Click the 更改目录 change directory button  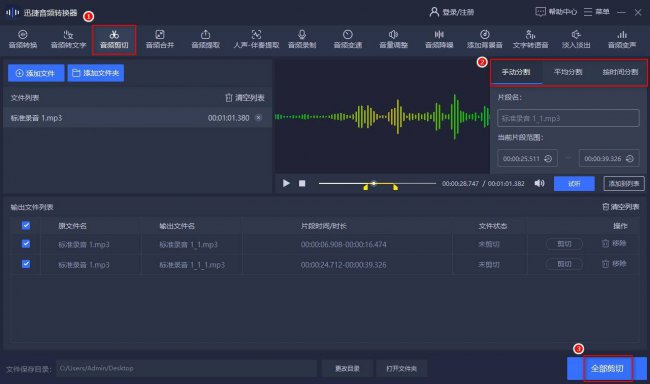(x=347, y=368)
